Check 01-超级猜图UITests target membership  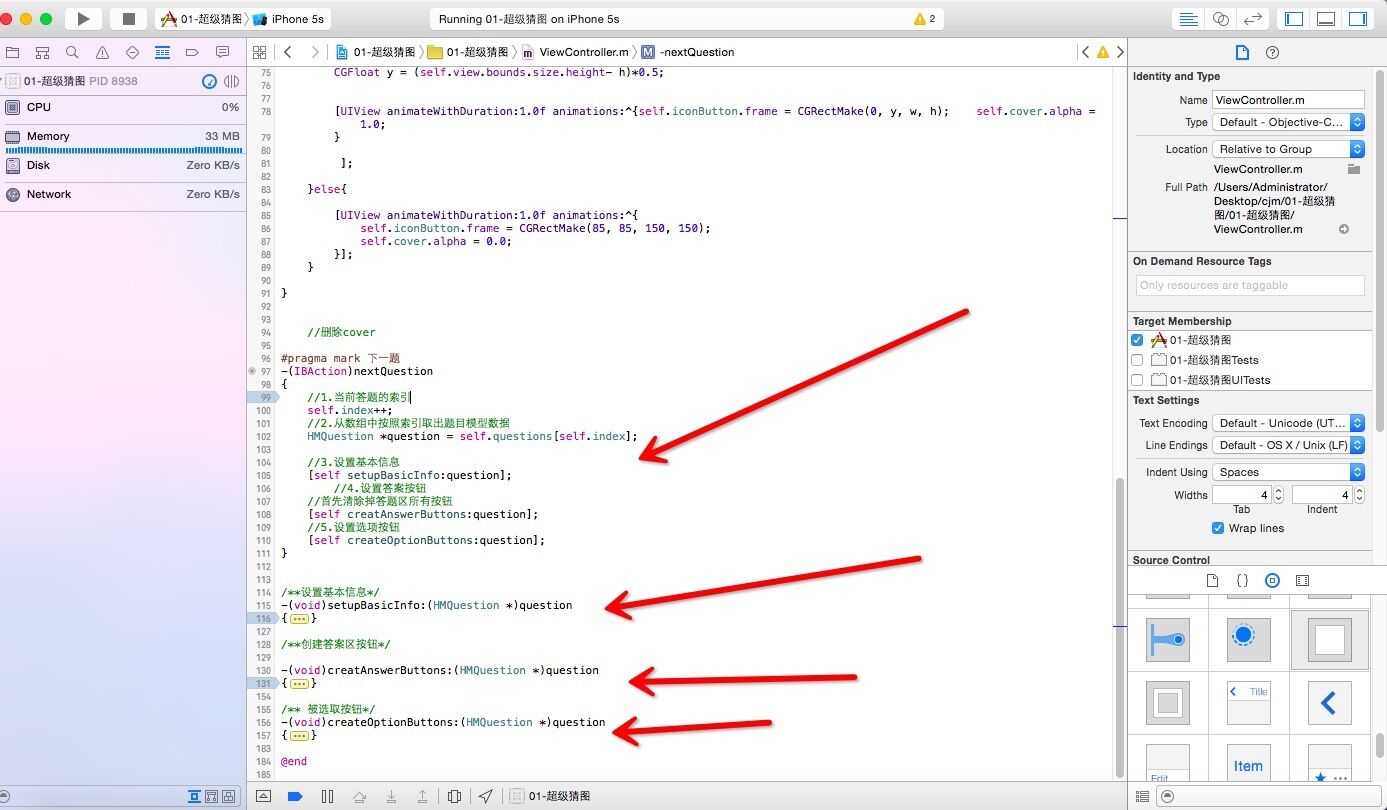tap(1137, 380)
